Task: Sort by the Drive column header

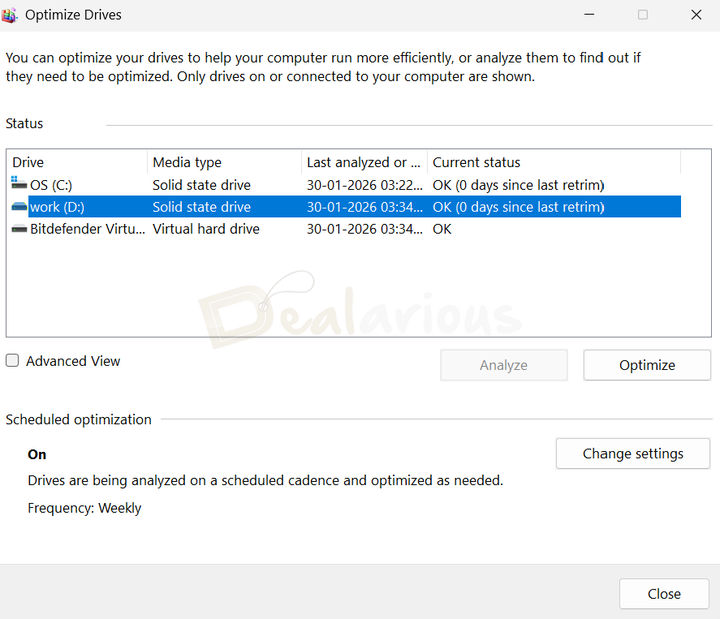Action: 77,162
